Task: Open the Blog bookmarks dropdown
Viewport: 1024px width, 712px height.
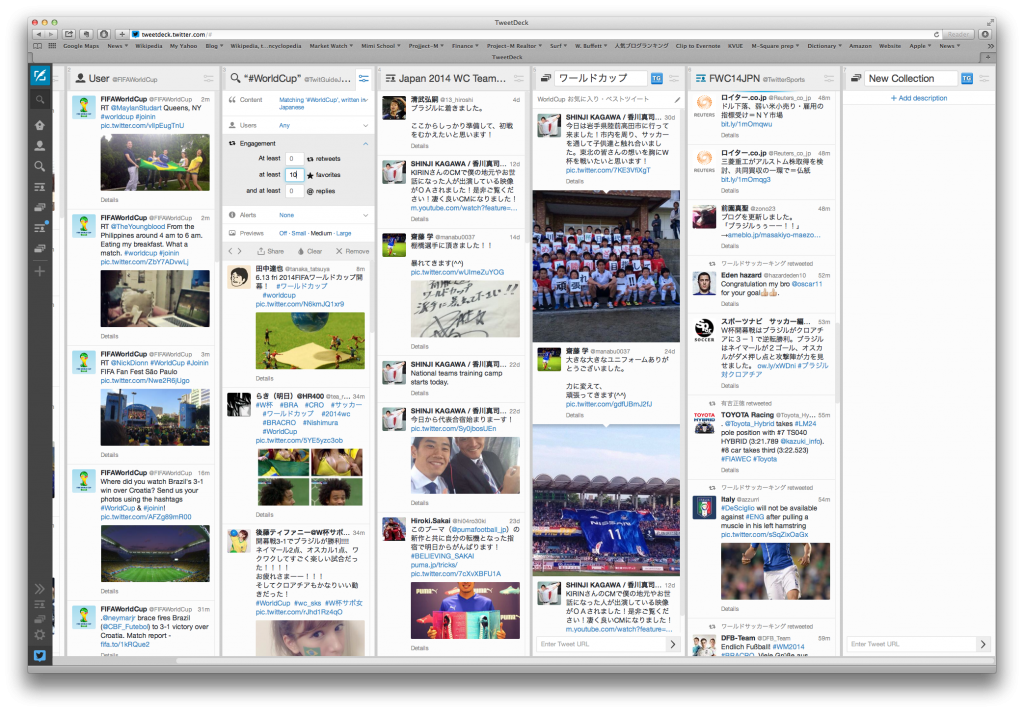Action: click(214, 46)
